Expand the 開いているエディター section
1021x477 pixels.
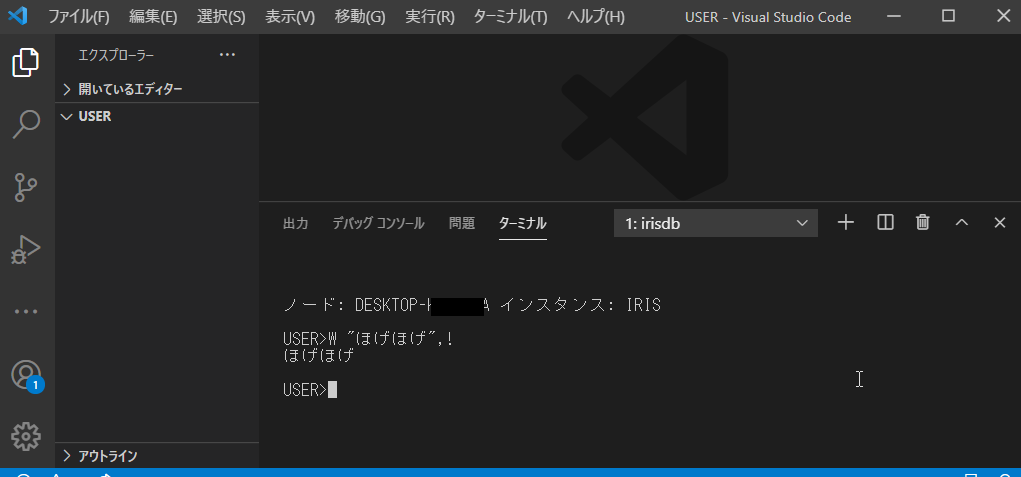130,89
